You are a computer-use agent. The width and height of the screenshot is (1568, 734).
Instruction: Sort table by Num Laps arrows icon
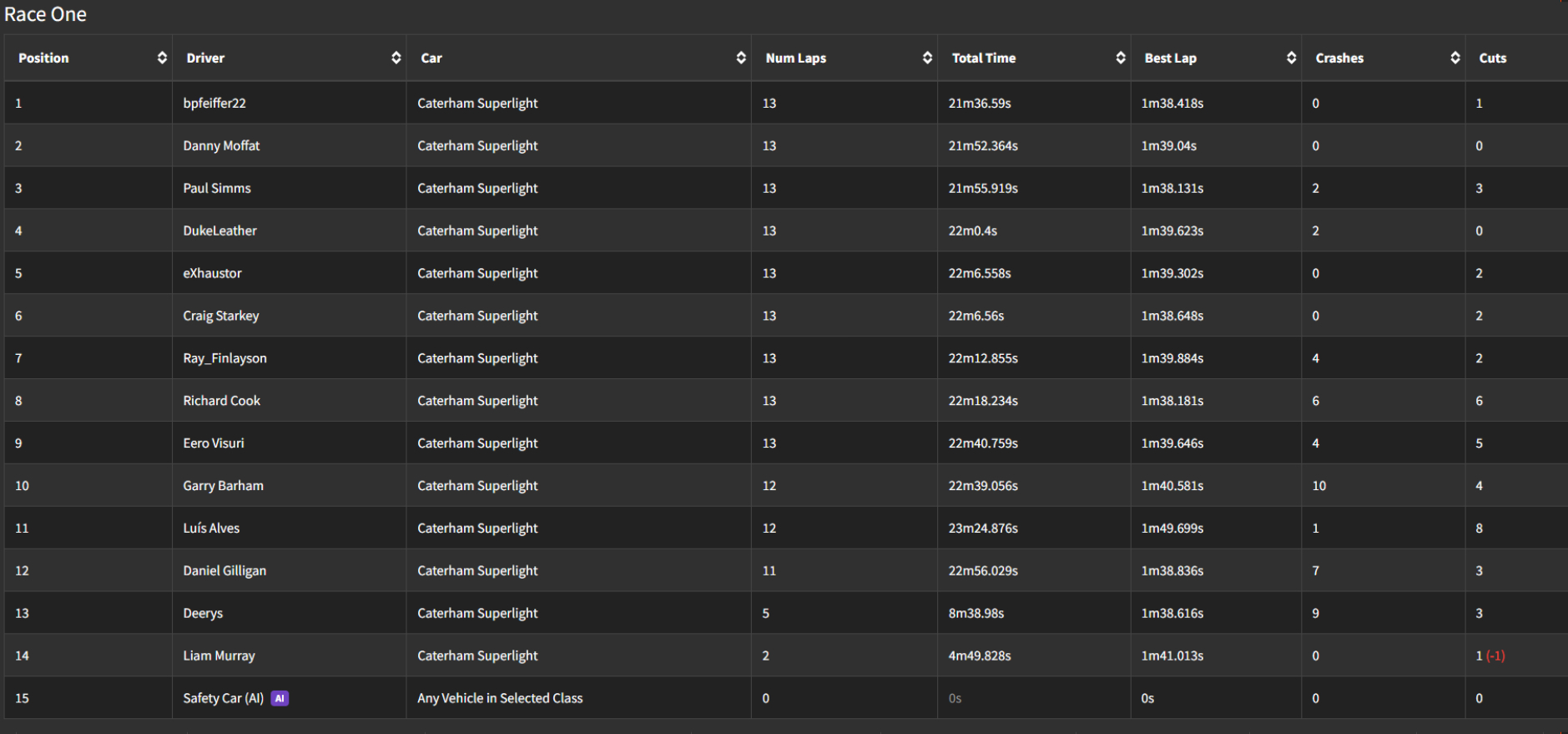point(927,58)
